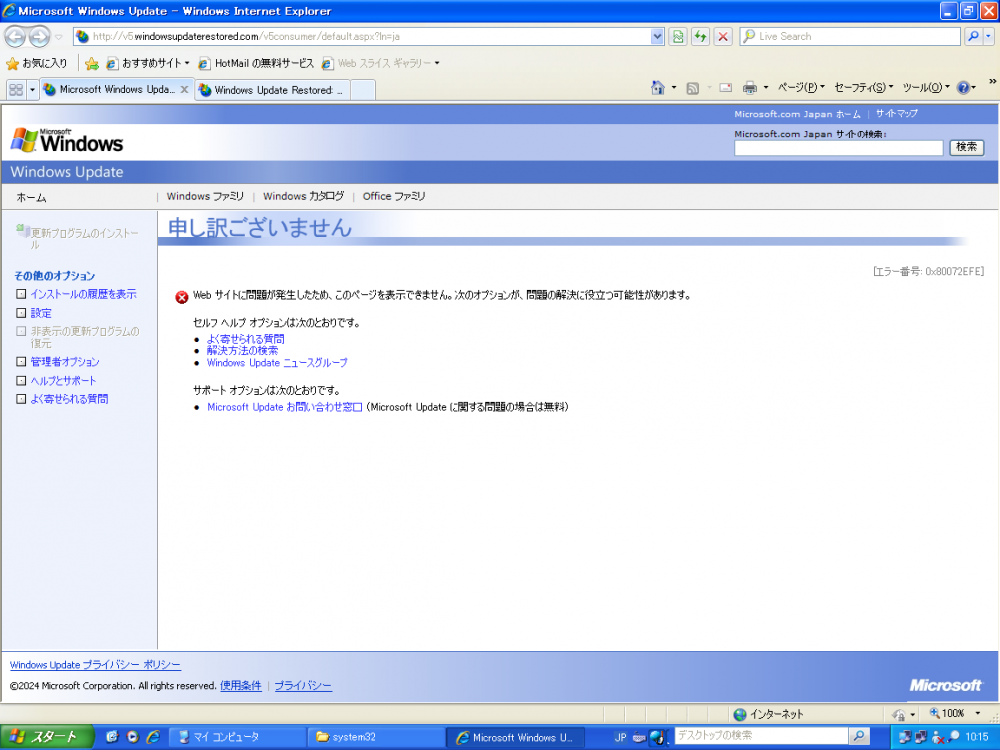The width and height of the screenshot is (1000, 750).
Task: Open the よく寄せられる質問 link
Action: tap(244, 338)
